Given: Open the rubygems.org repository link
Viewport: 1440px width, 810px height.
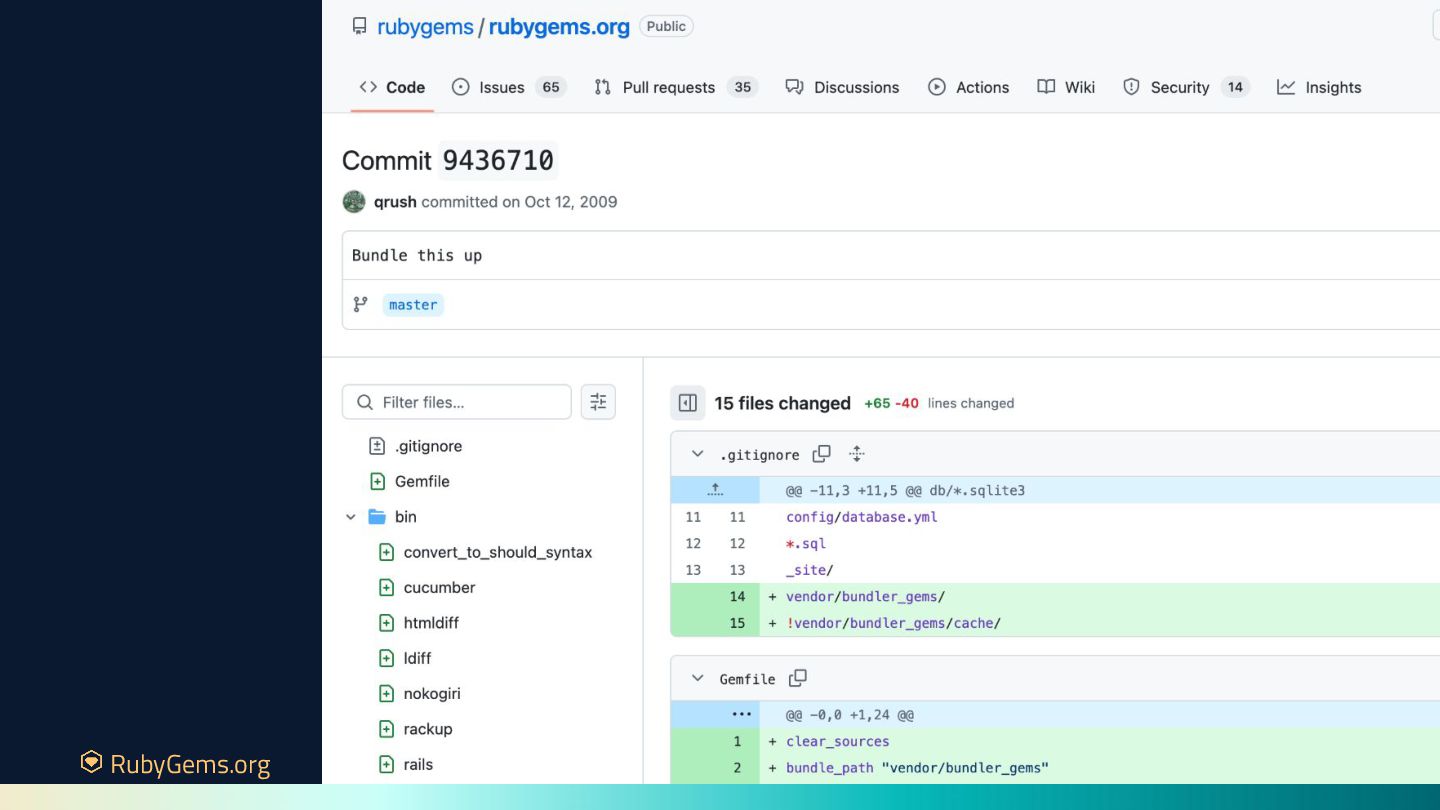Looking at the screenshot, I should (x=559, y=27).
